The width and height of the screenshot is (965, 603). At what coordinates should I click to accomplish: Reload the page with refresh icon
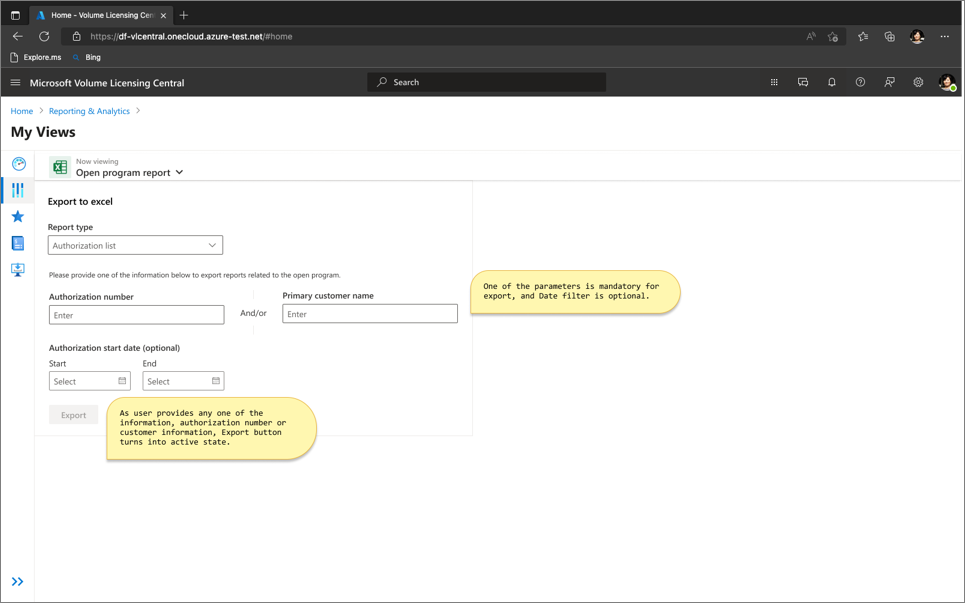point(44,36)
